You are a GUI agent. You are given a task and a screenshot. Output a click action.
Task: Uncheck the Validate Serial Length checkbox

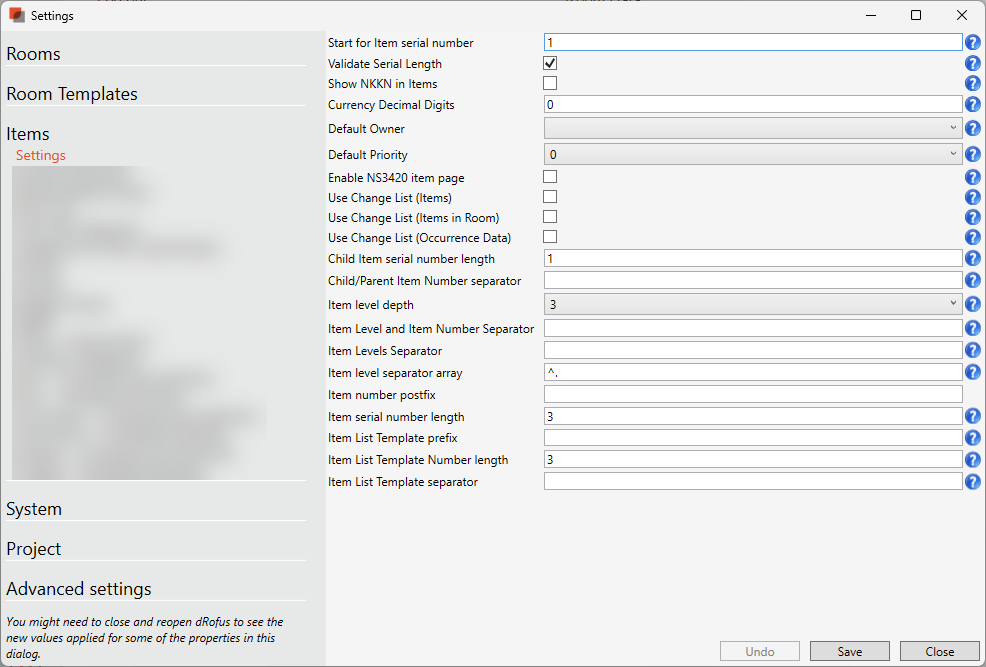(x=550, y=63)
